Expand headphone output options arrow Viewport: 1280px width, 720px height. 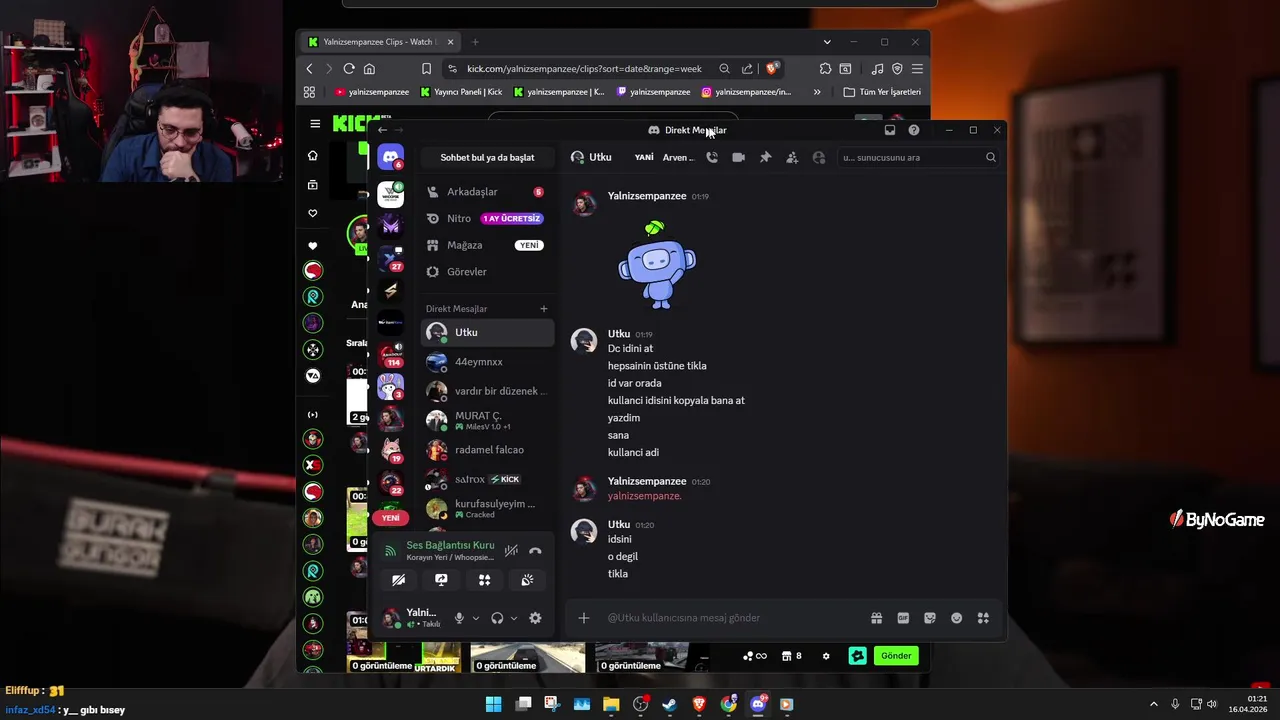514,618
